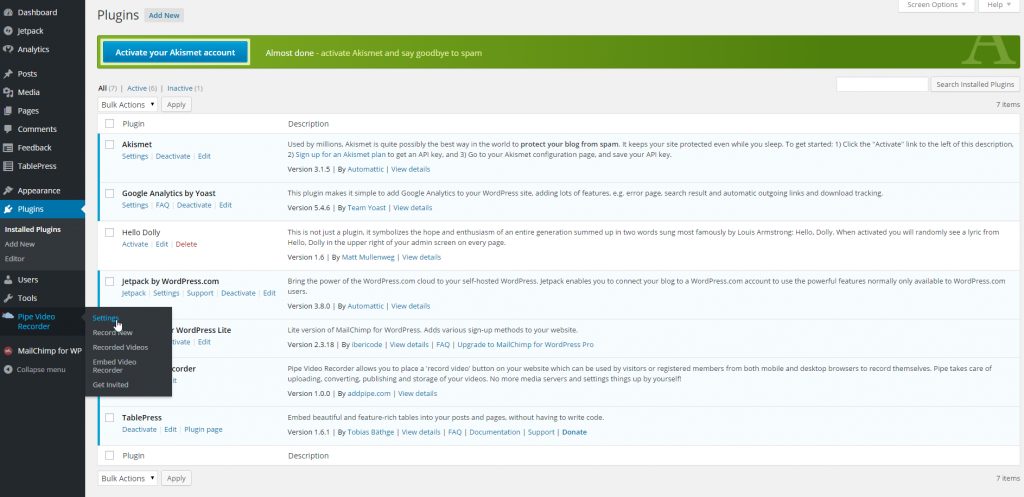This screenshot has width=1024, height=497.
Task: Check the Jetpack by WordPress.com checkbox
Action: click(x=109, y=281)
